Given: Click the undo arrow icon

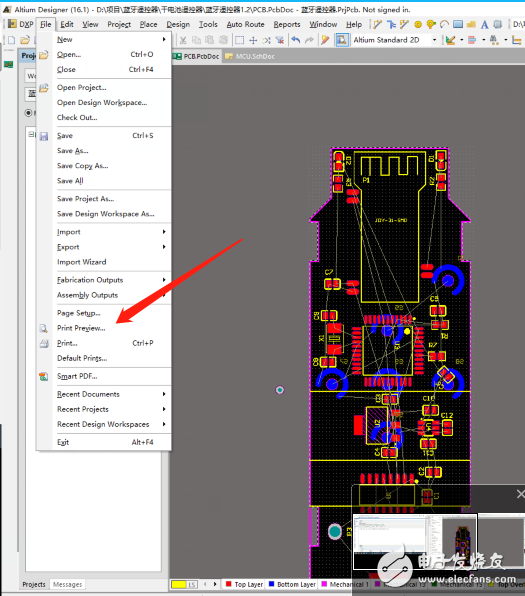Looking at the screenshot, I should click(296, 40).
